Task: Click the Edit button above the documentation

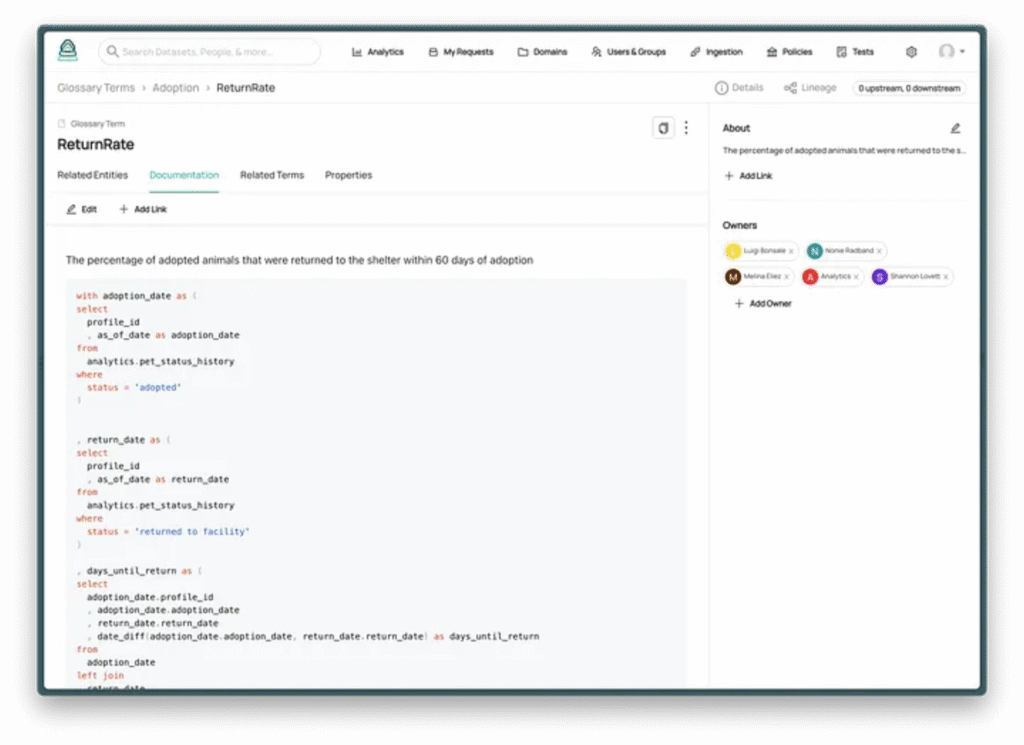Action: coord(82,209)
